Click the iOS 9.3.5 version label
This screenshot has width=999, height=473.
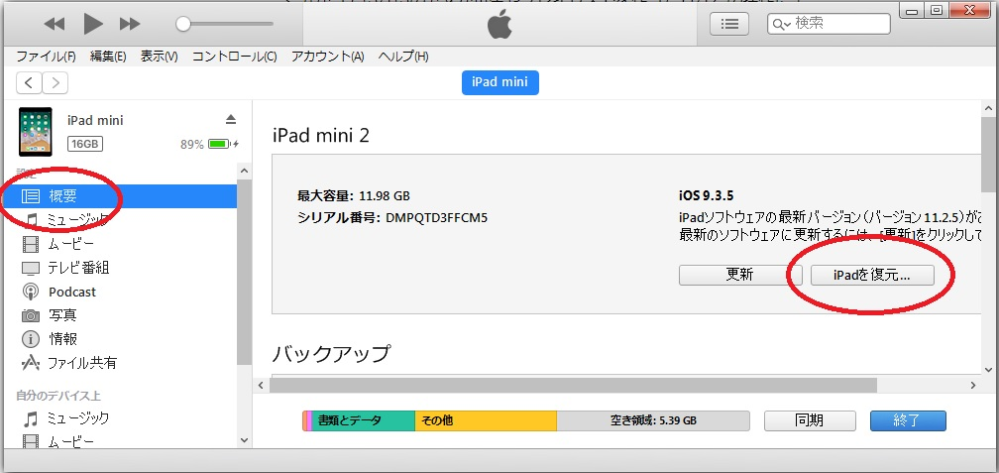click(x=706, y=195)
